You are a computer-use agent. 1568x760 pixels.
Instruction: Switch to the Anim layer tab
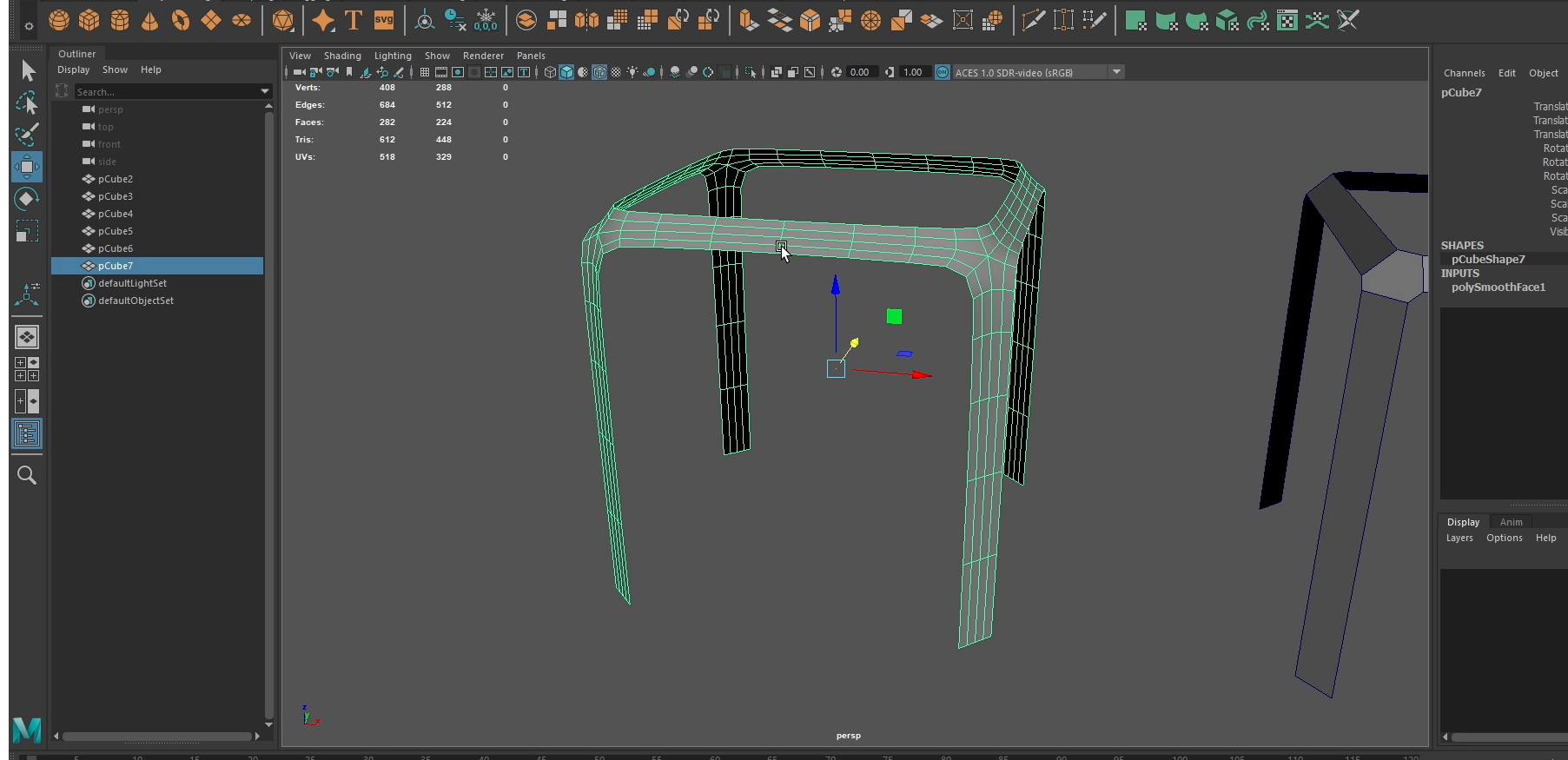(x=1511, y=522)
